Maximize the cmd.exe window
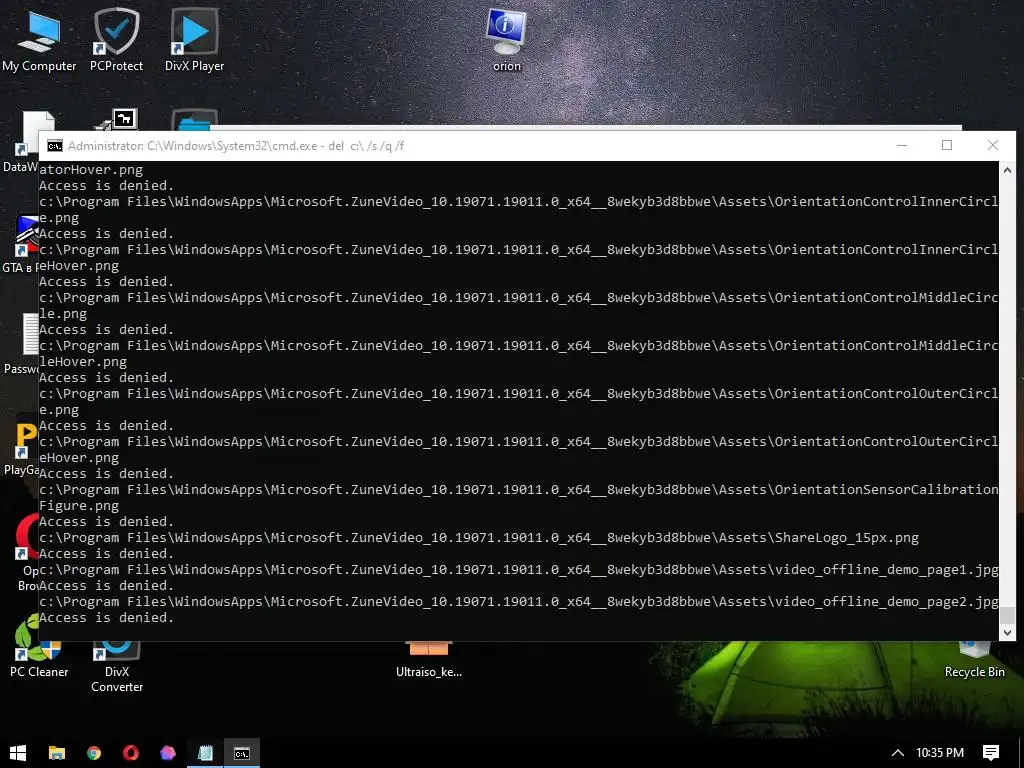 [947, 145]
